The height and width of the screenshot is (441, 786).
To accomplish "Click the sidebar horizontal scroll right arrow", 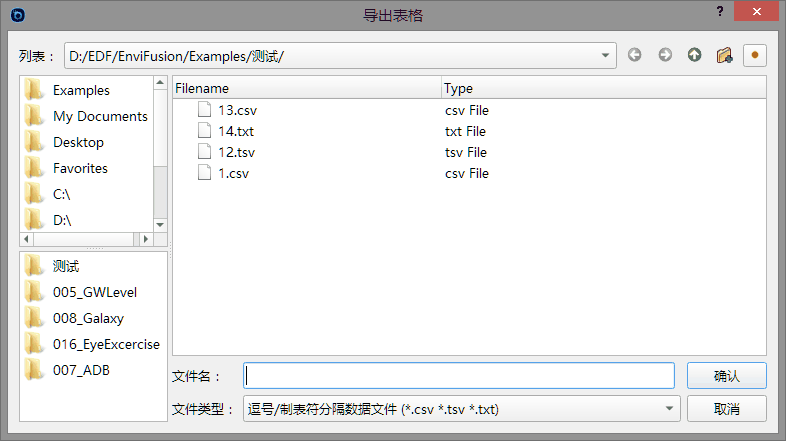I will tap(146, 239).
